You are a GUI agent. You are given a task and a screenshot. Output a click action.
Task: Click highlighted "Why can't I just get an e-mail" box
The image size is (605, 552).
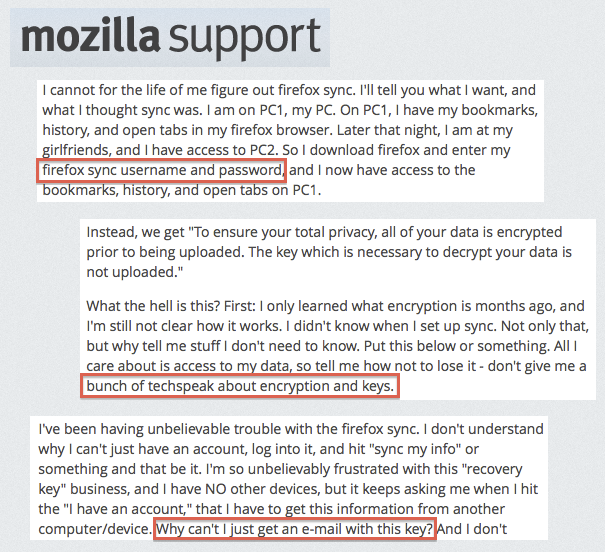pos(295,529)
